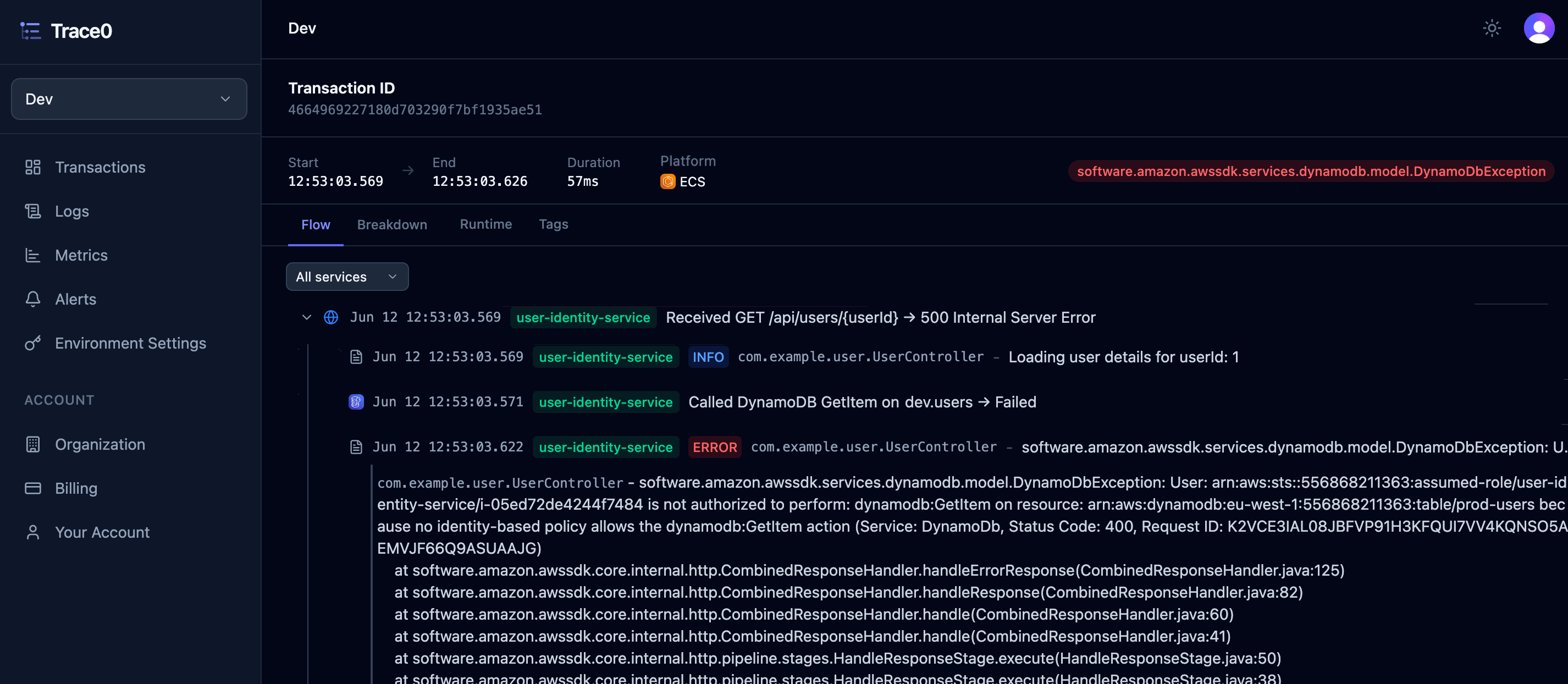Open the user avatar menu

click(1539, 28)
